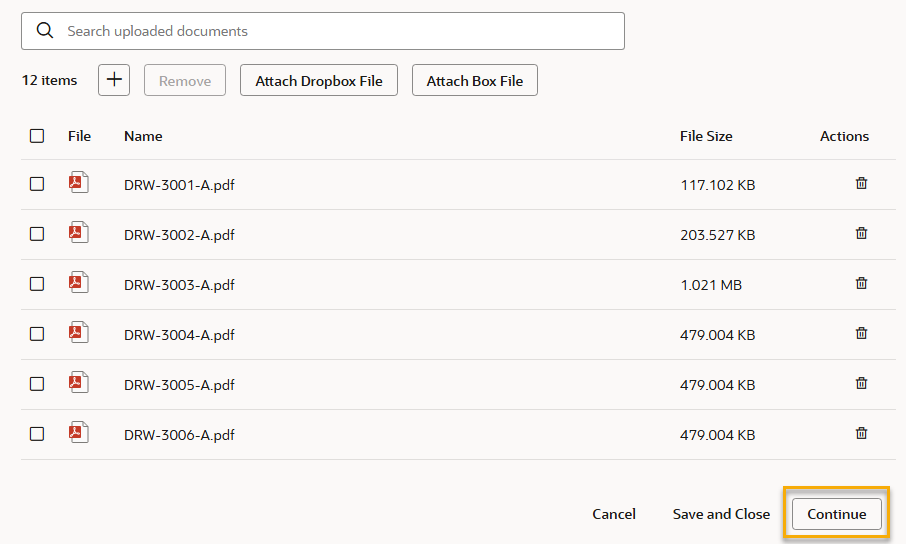This screenshot has height=544, width=906.
Task: Check the box for DRW-3001-A.pdf
Action: point(37,184)
